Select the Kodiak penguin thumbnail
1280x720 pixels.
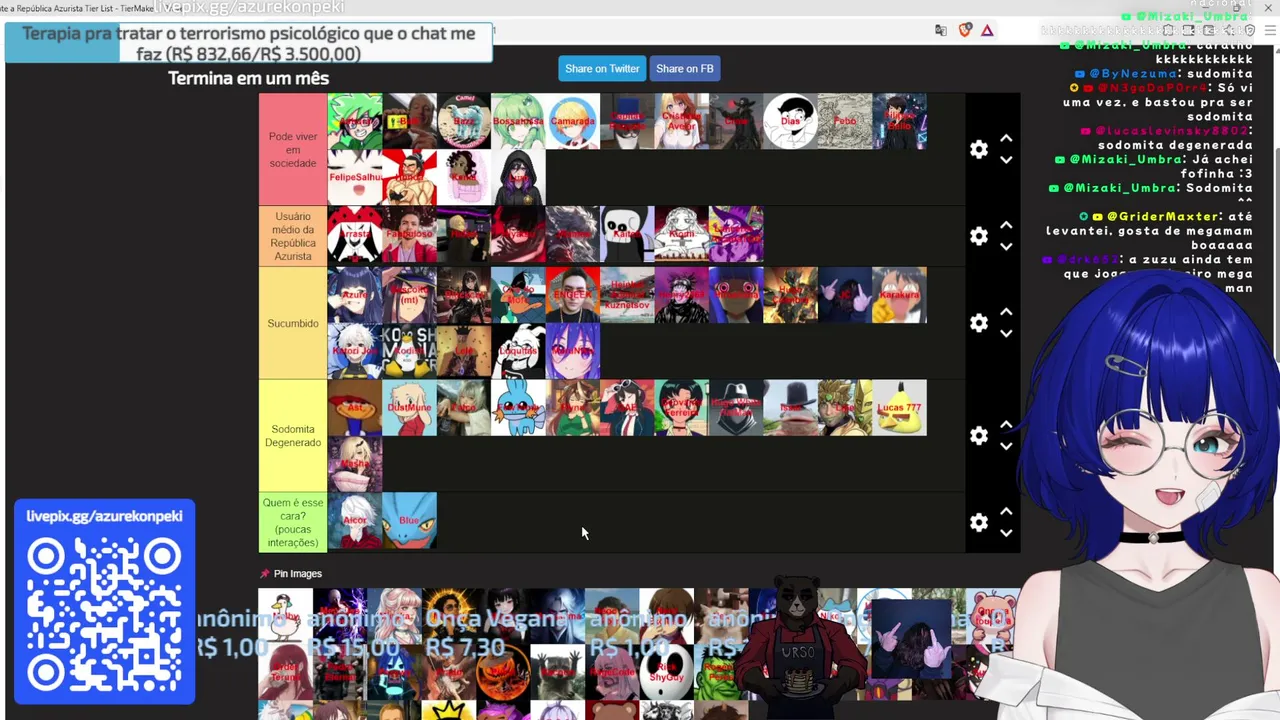coord(409,351)
